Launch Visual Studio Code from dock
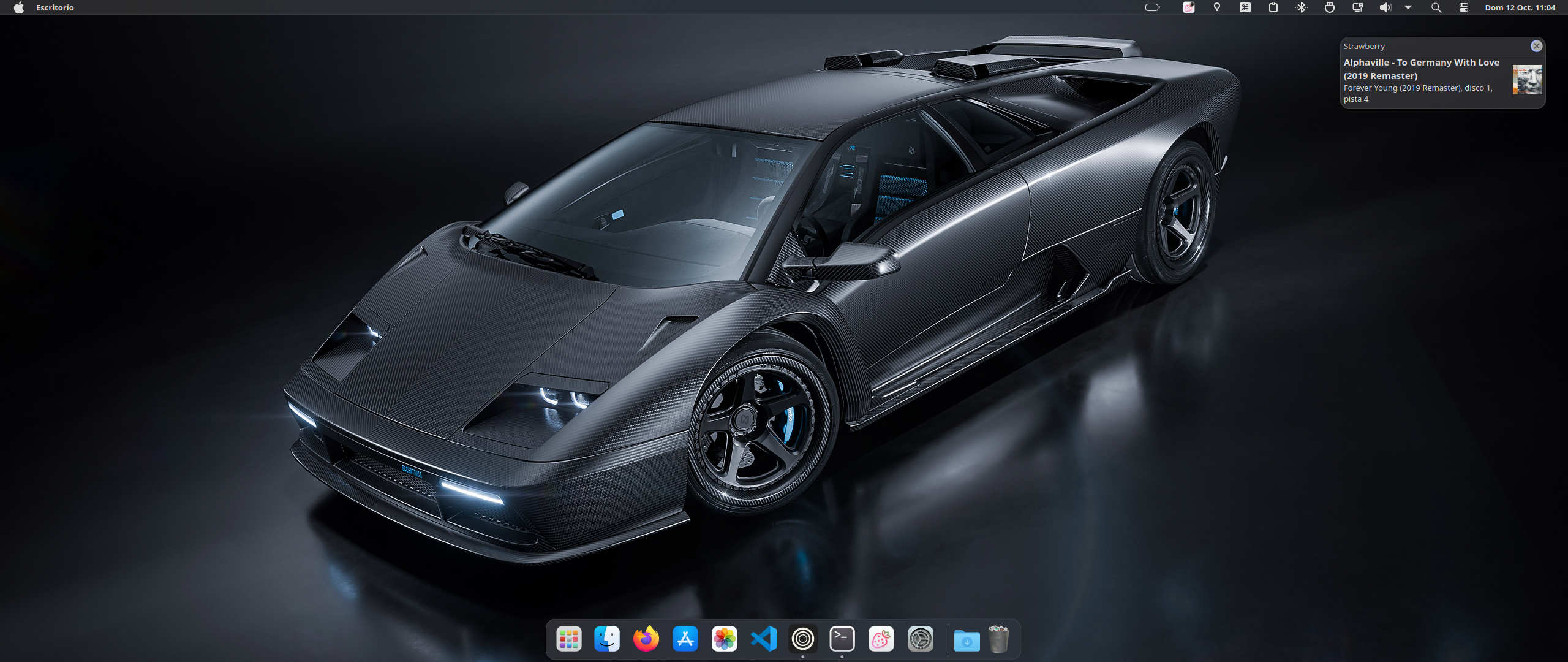The height and width of the screenshot is (662, 1568). (x=763, y=639)
